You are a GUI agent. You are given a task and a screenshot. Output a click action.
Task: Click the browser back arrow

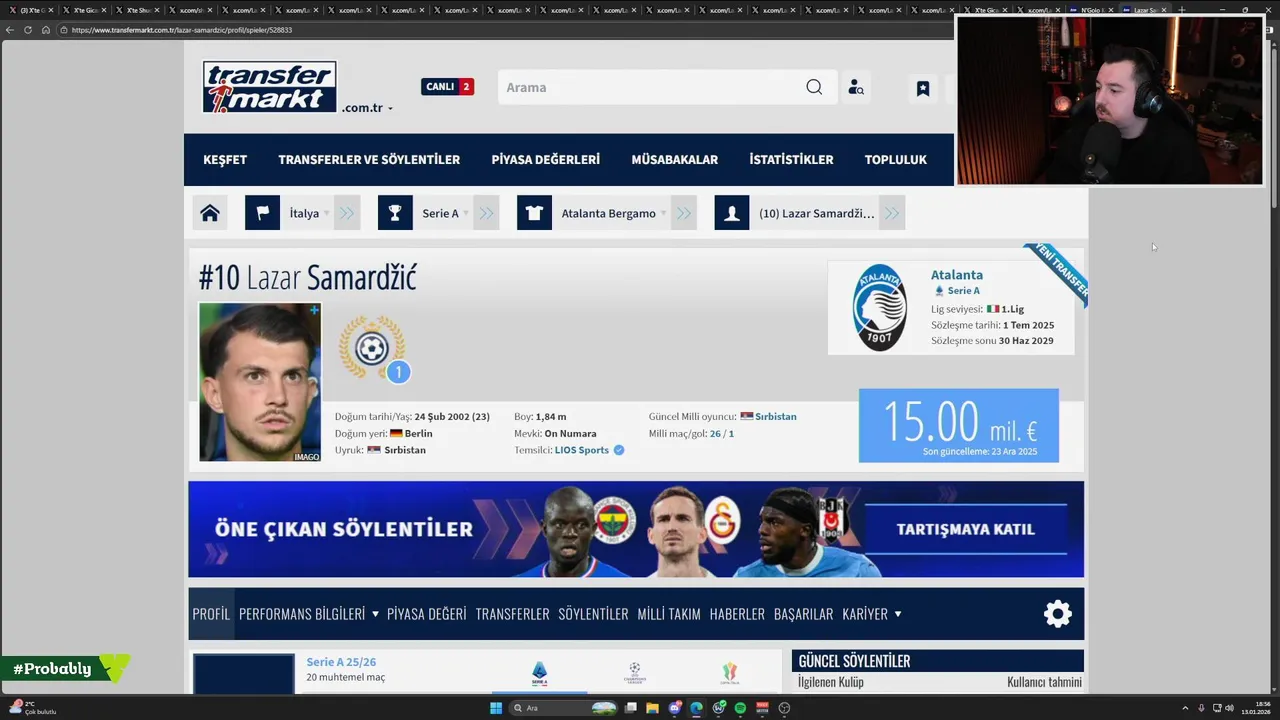10,30
